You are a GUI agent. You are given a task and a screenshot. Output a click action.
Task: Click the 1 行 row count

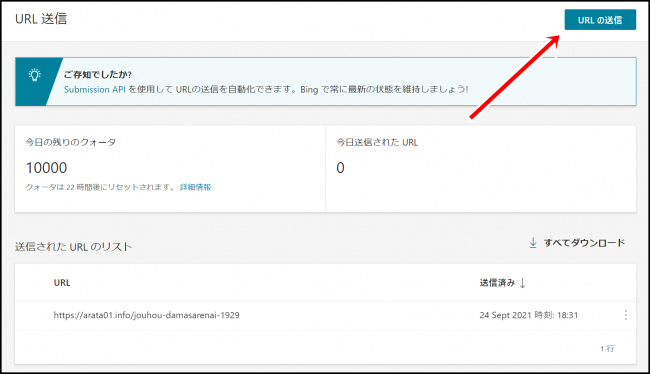click(x=607, y=348)
